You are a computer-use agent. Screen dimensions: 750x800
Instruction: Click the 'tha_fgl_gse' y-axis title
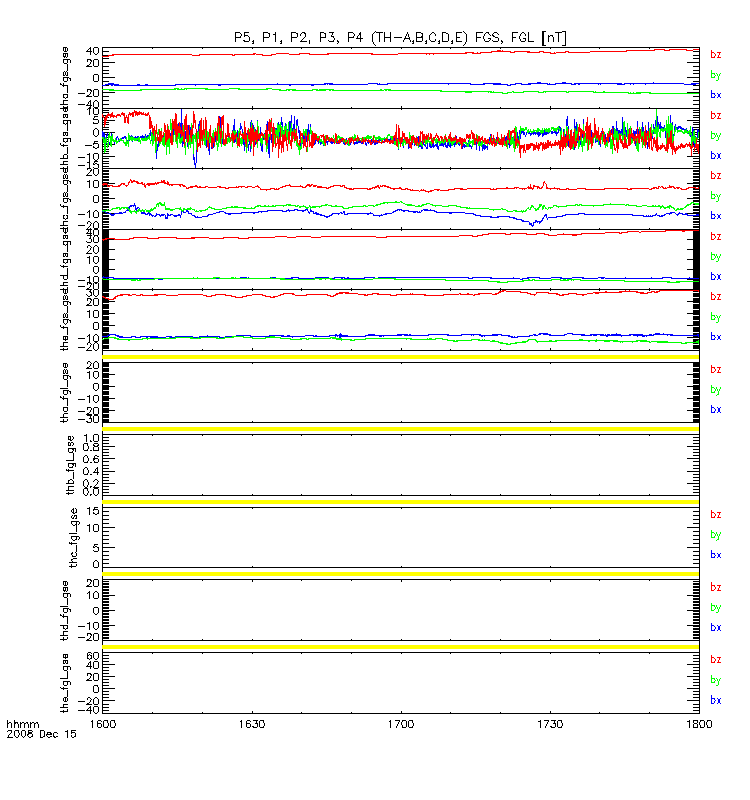point(64,392)
